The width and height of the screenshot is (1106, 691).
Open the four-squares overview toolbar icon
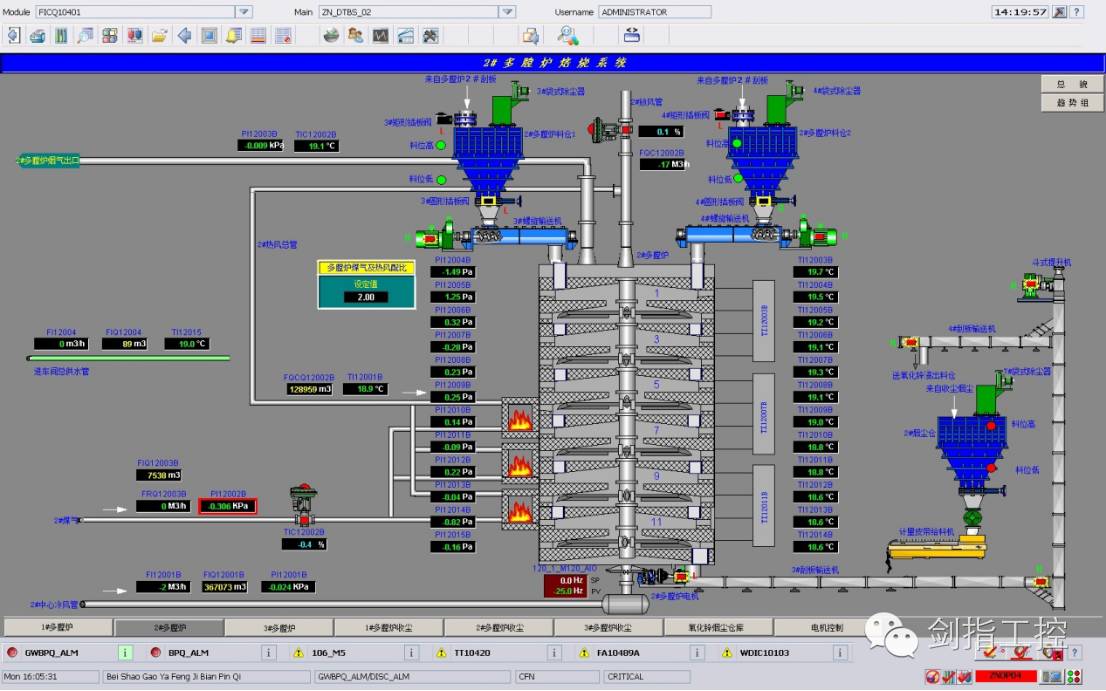pos(110,35)
